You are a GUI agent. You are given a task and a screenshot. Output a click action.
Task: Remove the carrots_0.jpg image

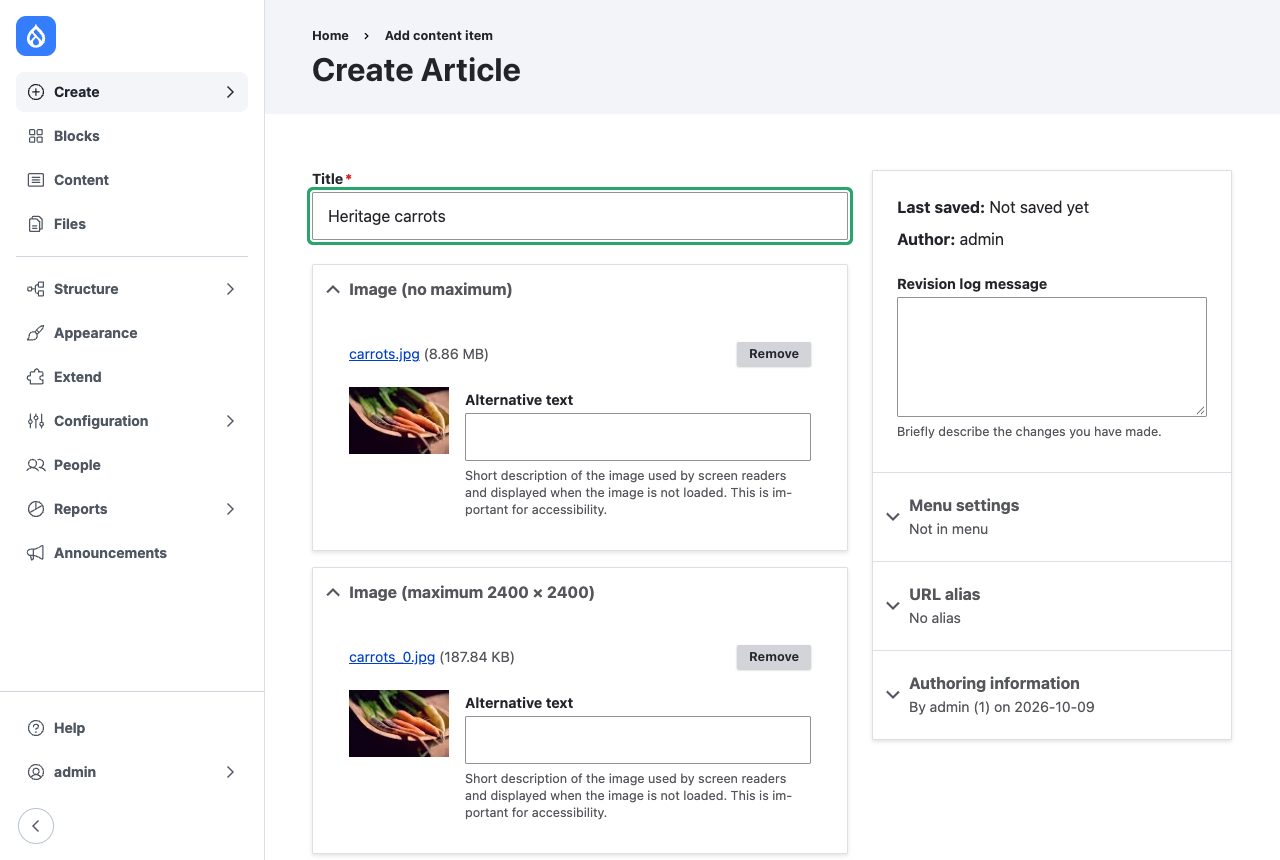click(774, 657)
